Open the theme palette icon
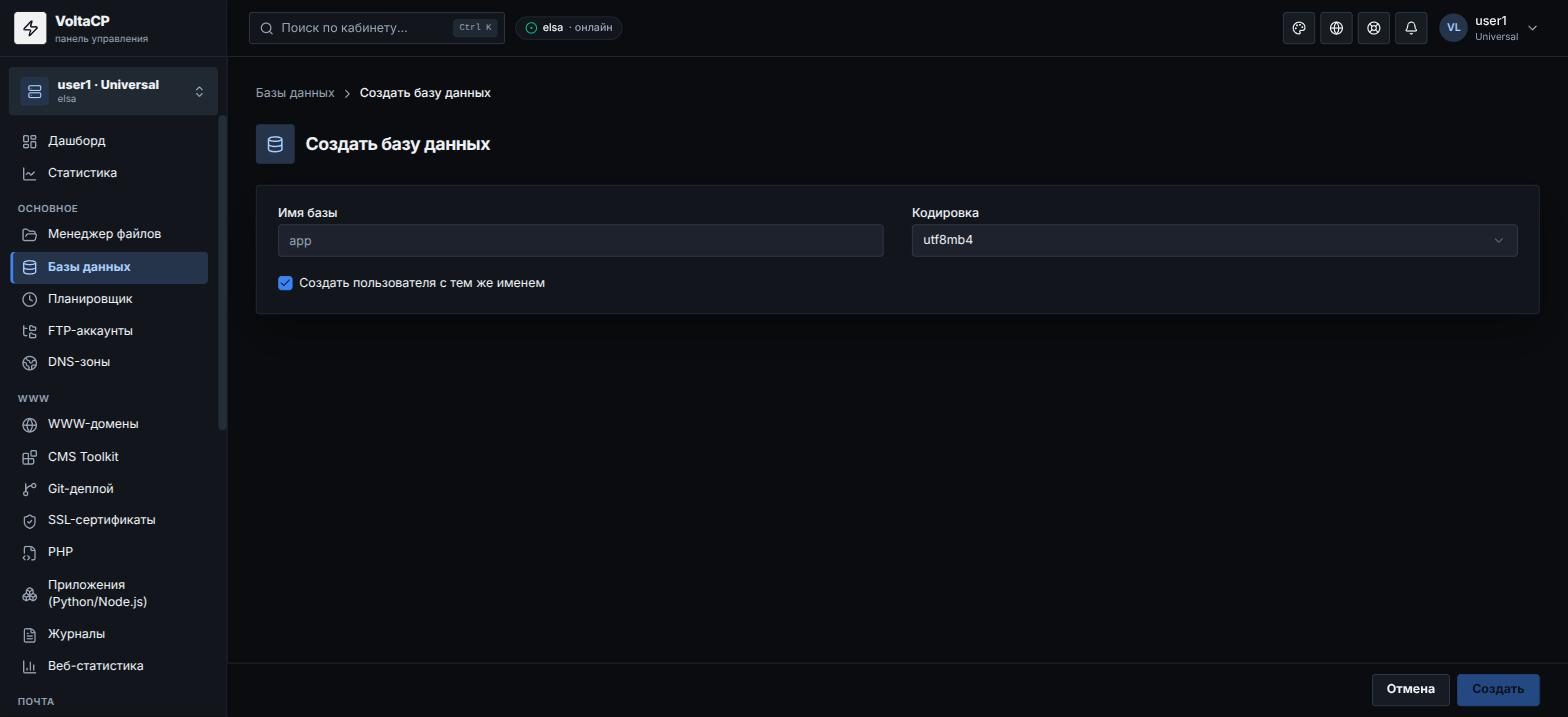Image resolution: width=1568 pixels, height=717 pixels. coord(1299,28)
